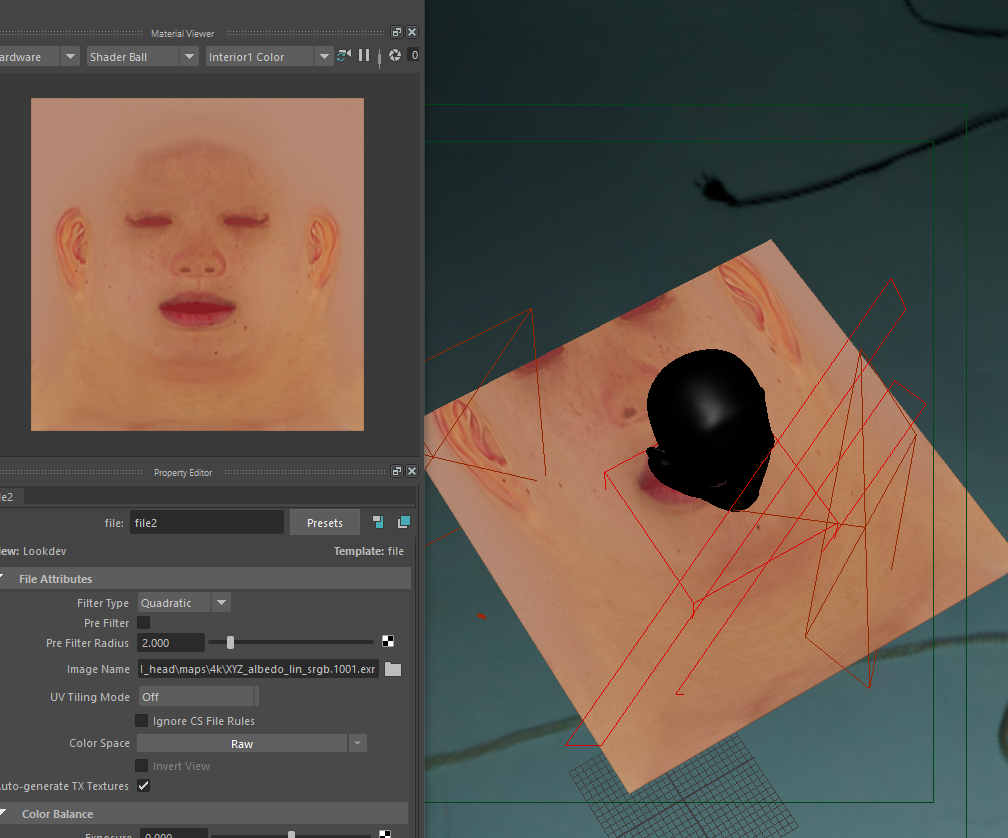Click the 'Template: file' label

368,551
